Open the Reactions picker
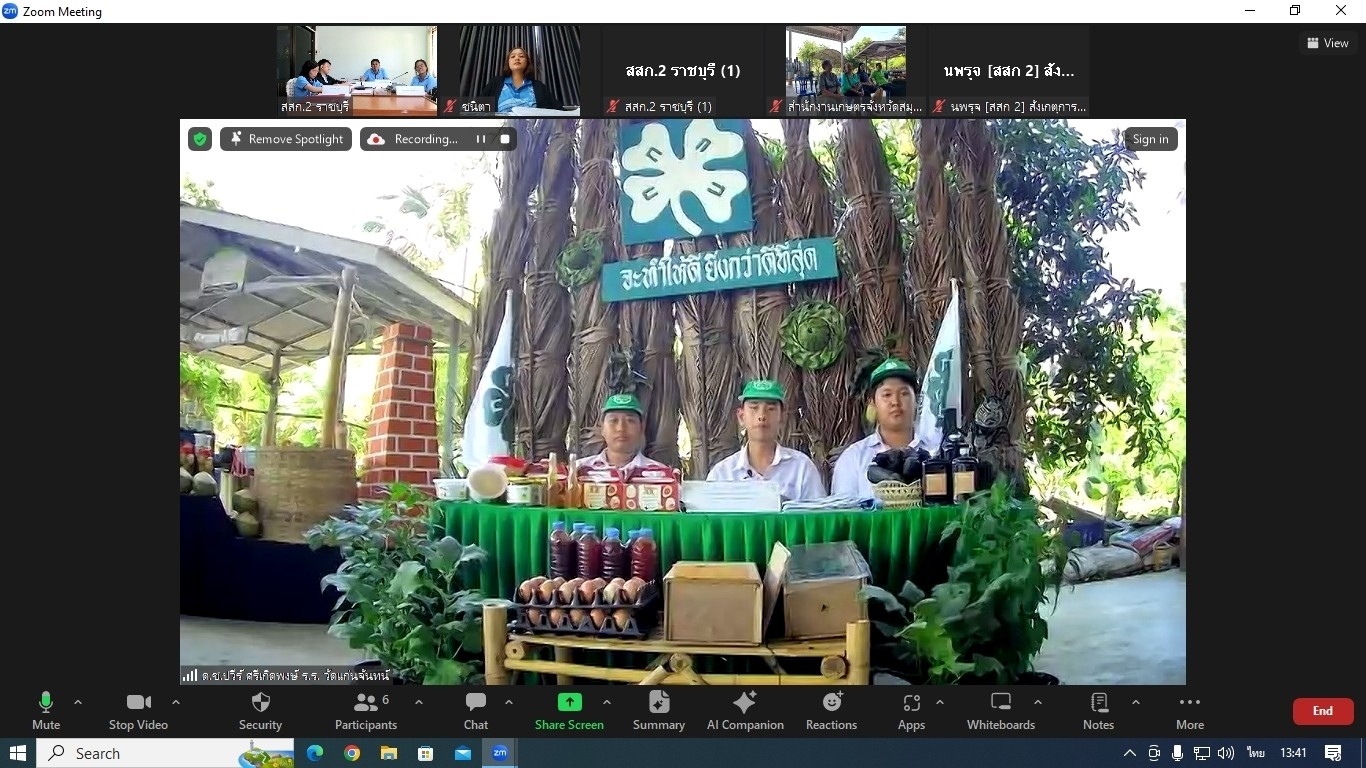The height and width of the screenshot is (768, 1366). click(x=831, y=710)
